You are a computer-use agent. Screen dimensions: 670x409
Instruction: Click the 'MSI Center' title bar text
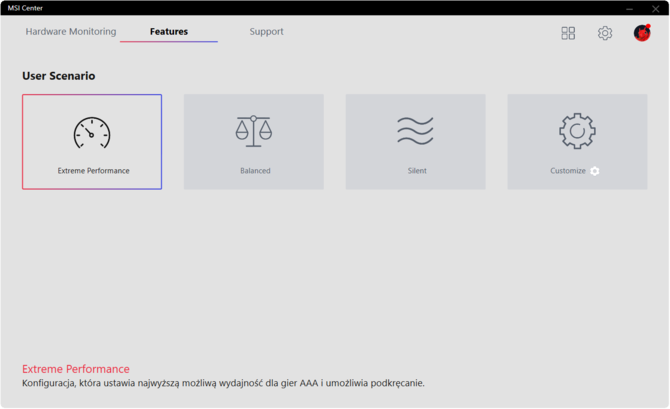pyautogui.click(x=25, y=8)
